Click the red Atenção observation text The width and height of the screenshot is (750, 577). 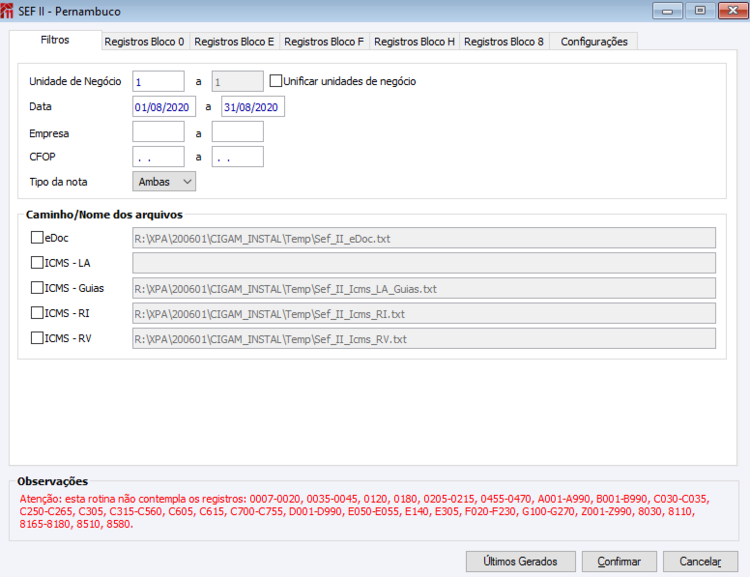click(x=364, y=511)
